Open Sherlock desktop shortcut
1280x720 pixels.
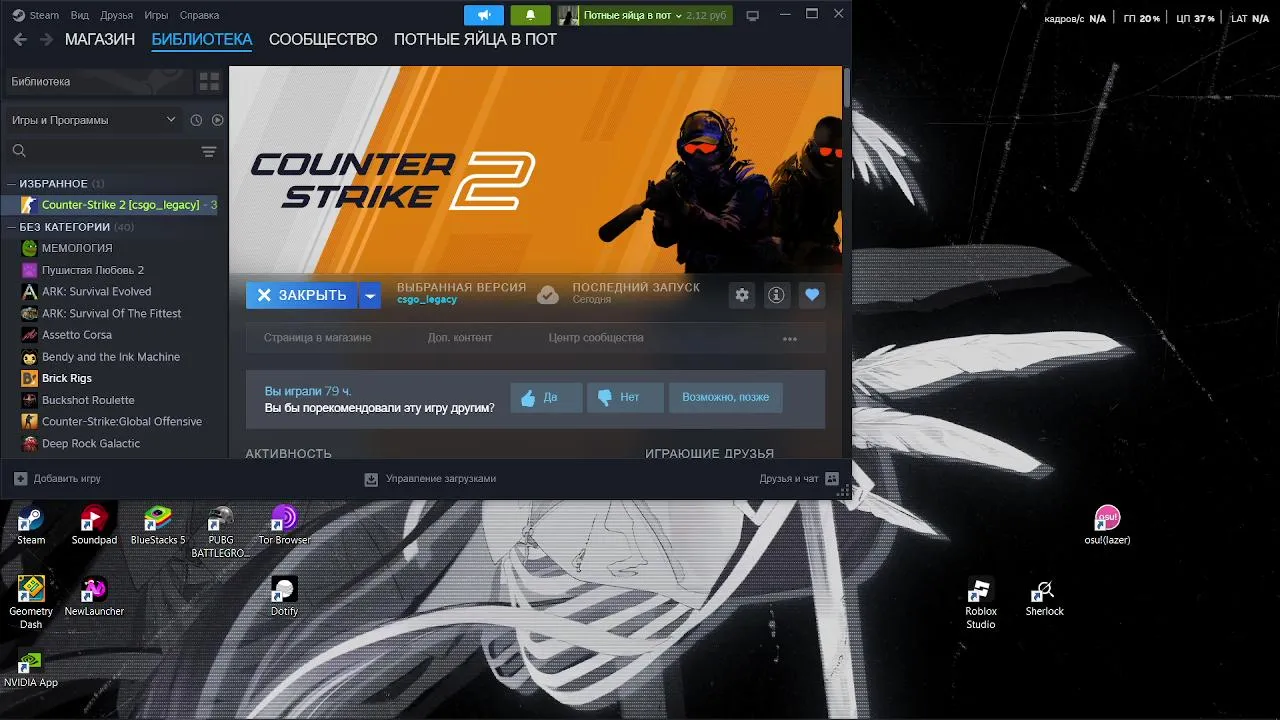coord(1044,597)
